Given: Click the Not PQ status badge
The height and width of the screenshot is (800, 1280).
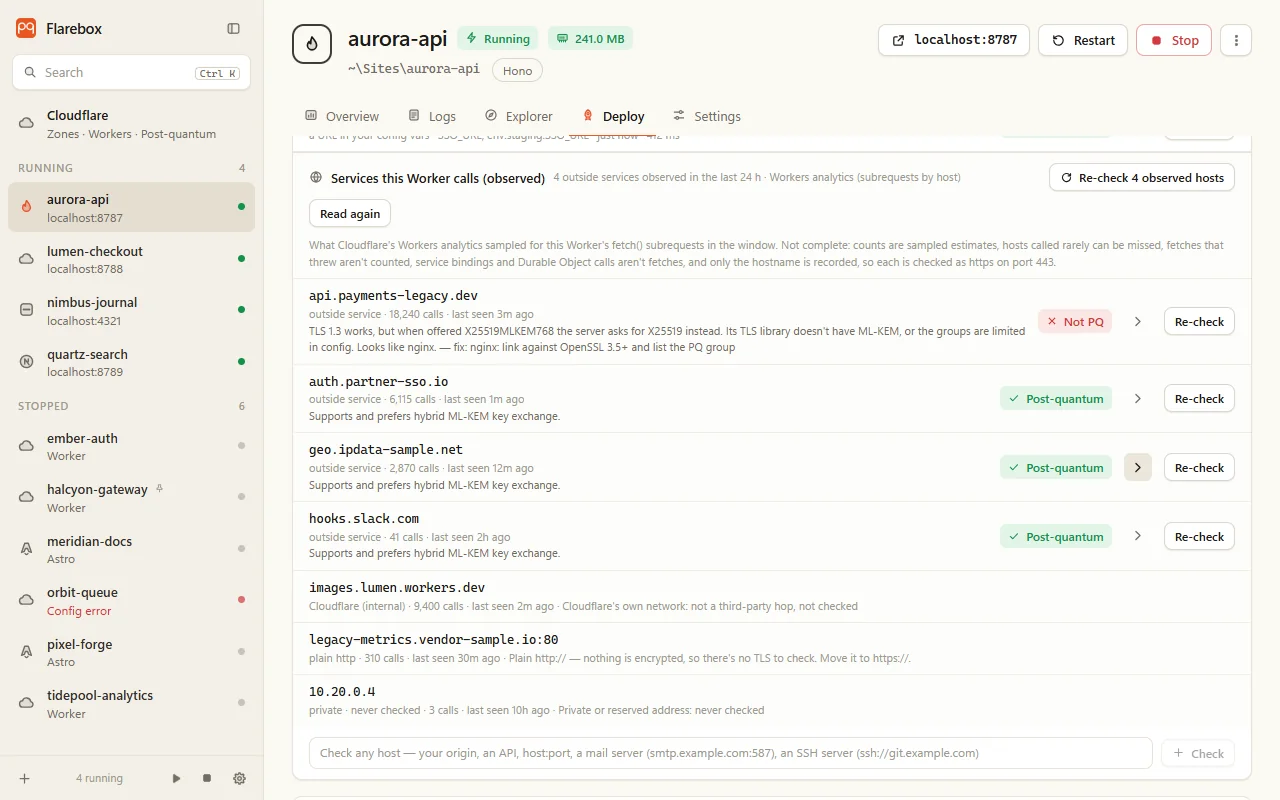Looking at the screenshot, I should (x=1075, y=322).
